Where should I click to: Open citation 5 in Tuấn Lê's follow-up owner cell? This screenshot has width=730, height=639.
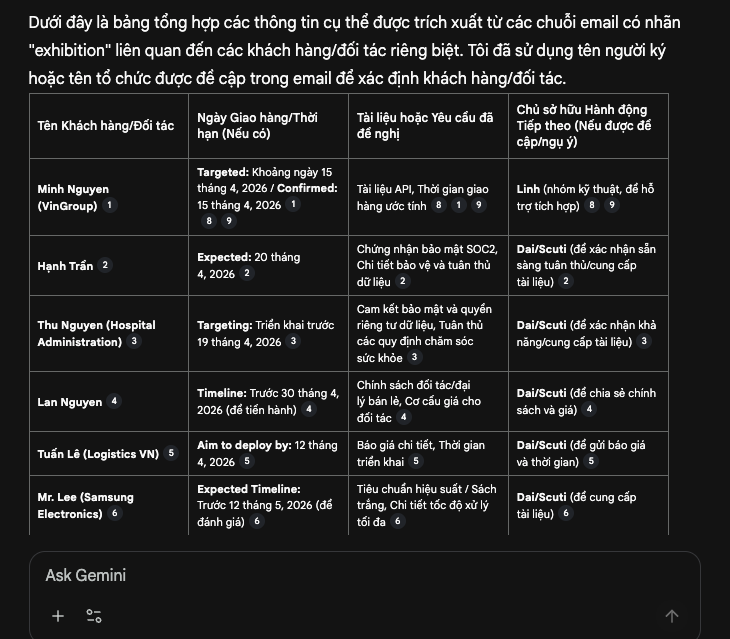(591, 461)
